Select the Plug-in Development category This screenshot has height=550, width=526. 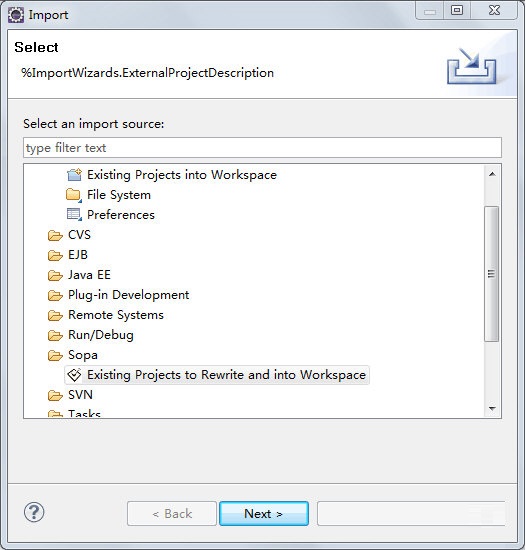pos(128,295)
